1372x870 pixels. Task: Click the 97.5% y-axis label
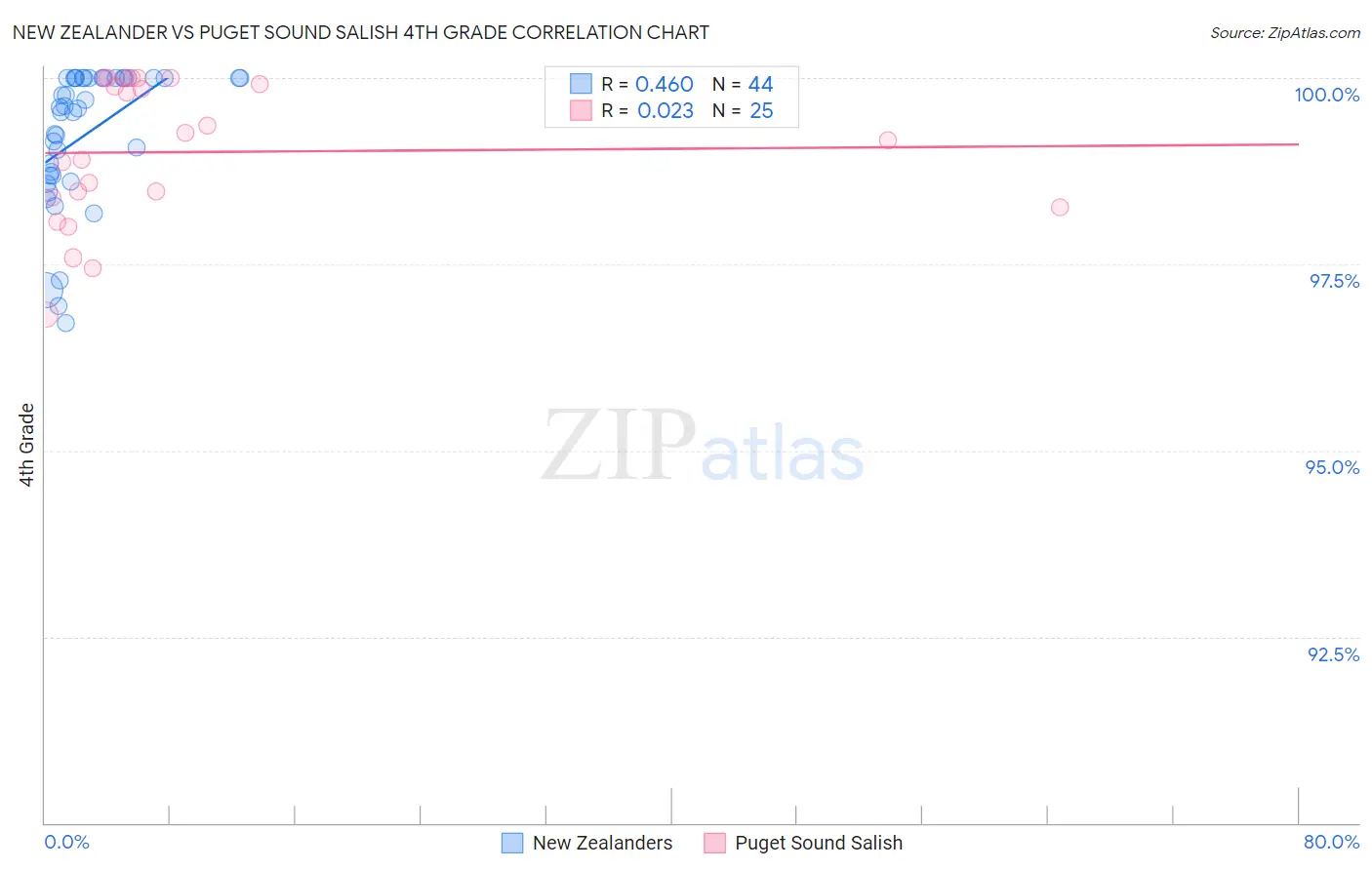1334,281
